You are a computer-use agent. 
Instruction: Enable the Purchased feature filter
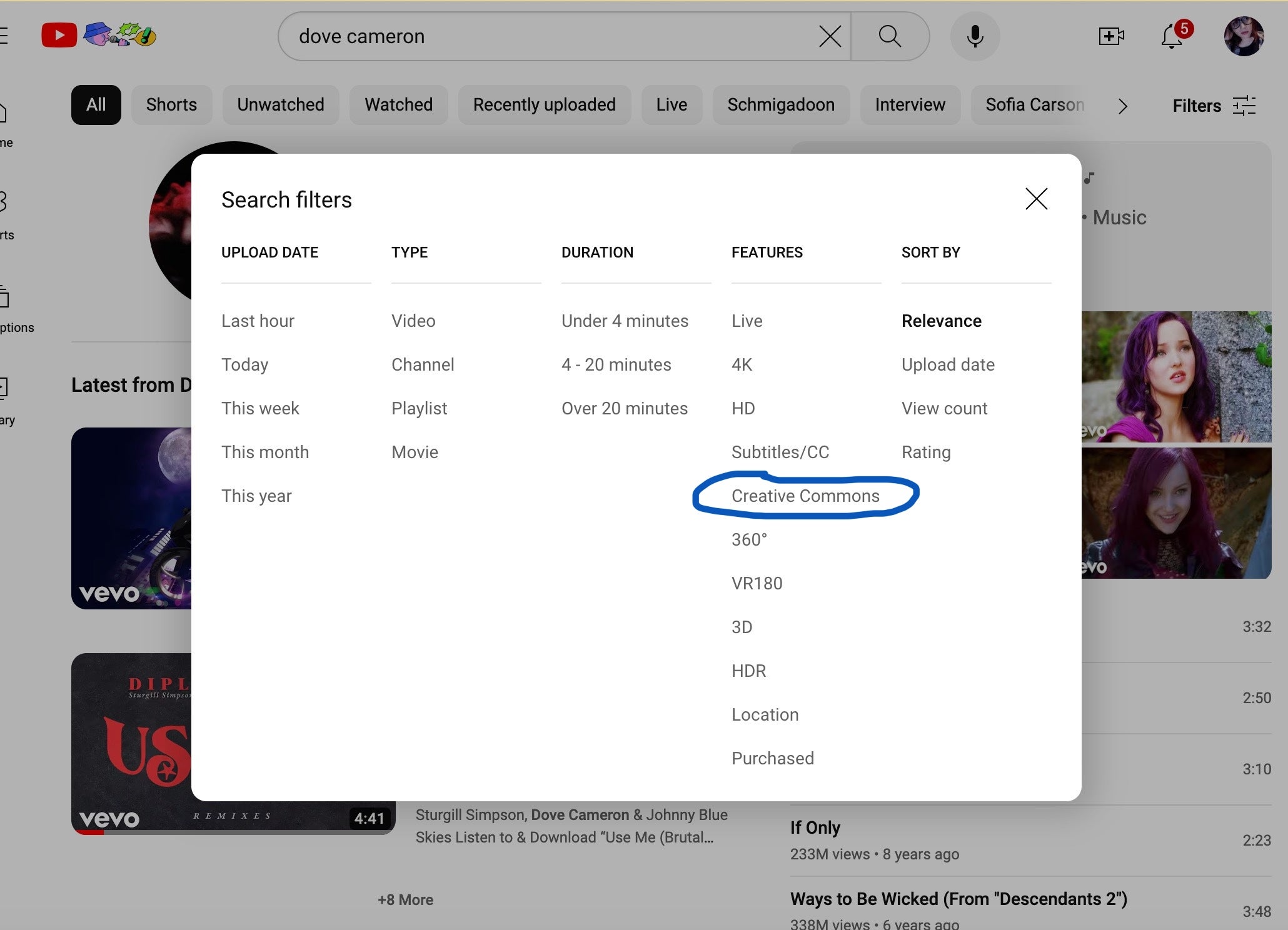pyautogui.click(x=772, y=758)
